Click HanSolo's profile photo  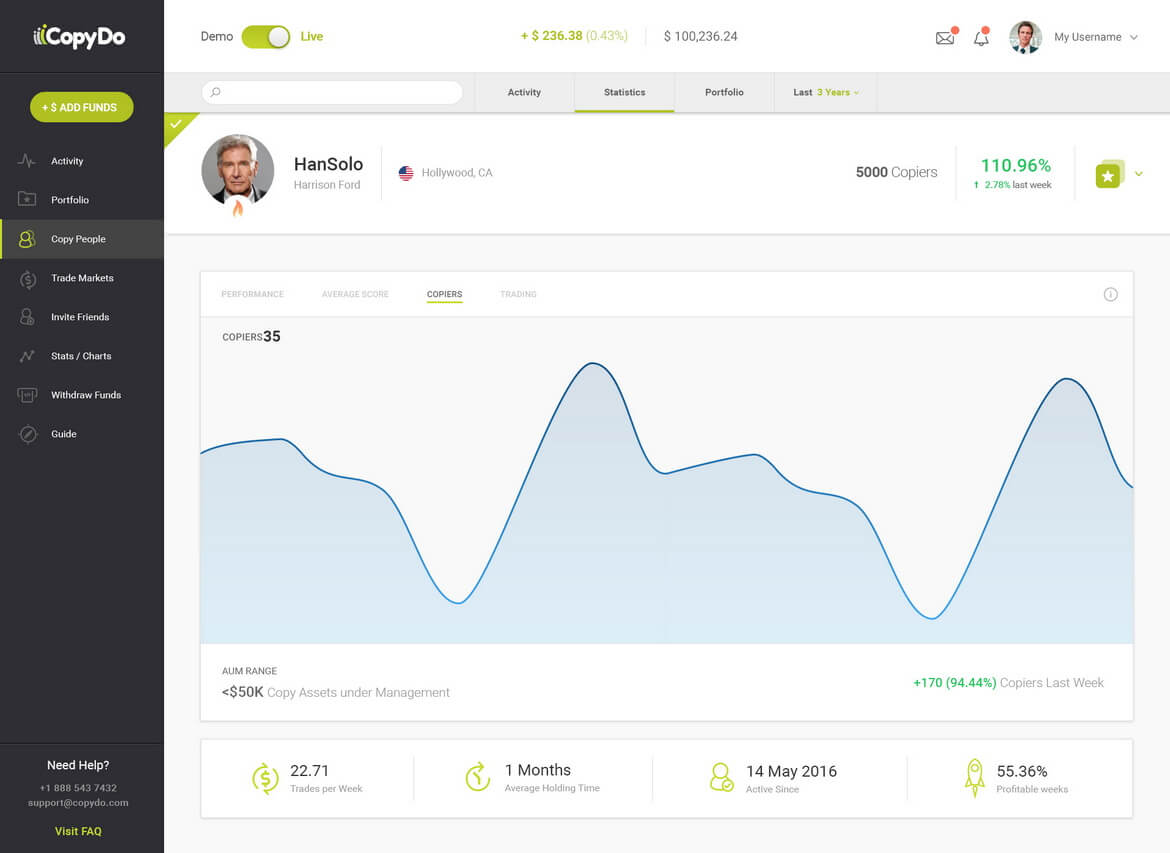pyautogui.click(x=238, y=170)
